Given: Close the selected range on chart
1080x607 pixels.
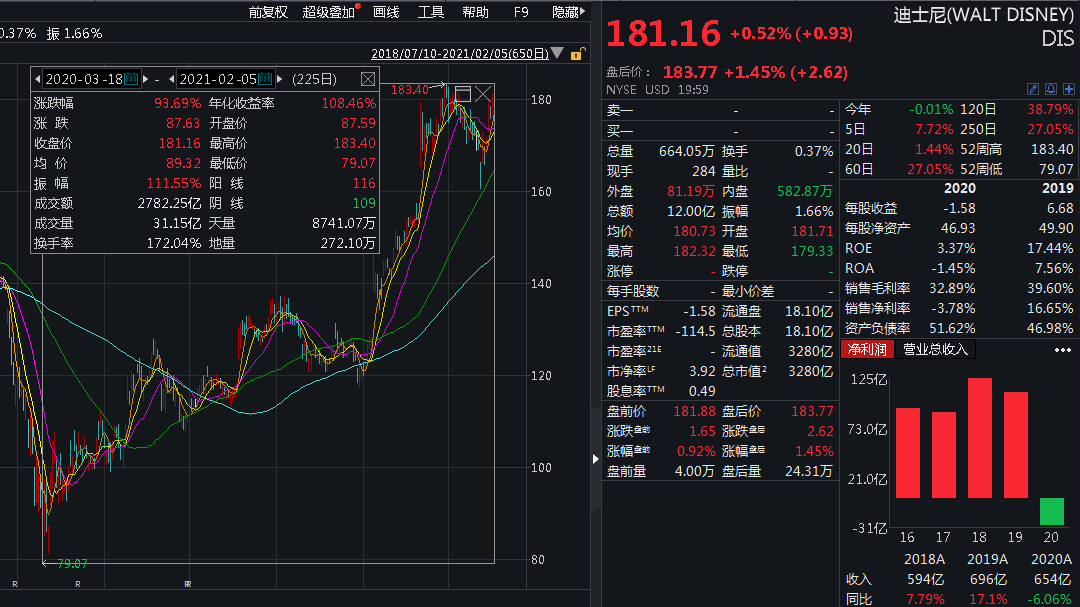Looking at the screenshot, I should tap(484, 94).
